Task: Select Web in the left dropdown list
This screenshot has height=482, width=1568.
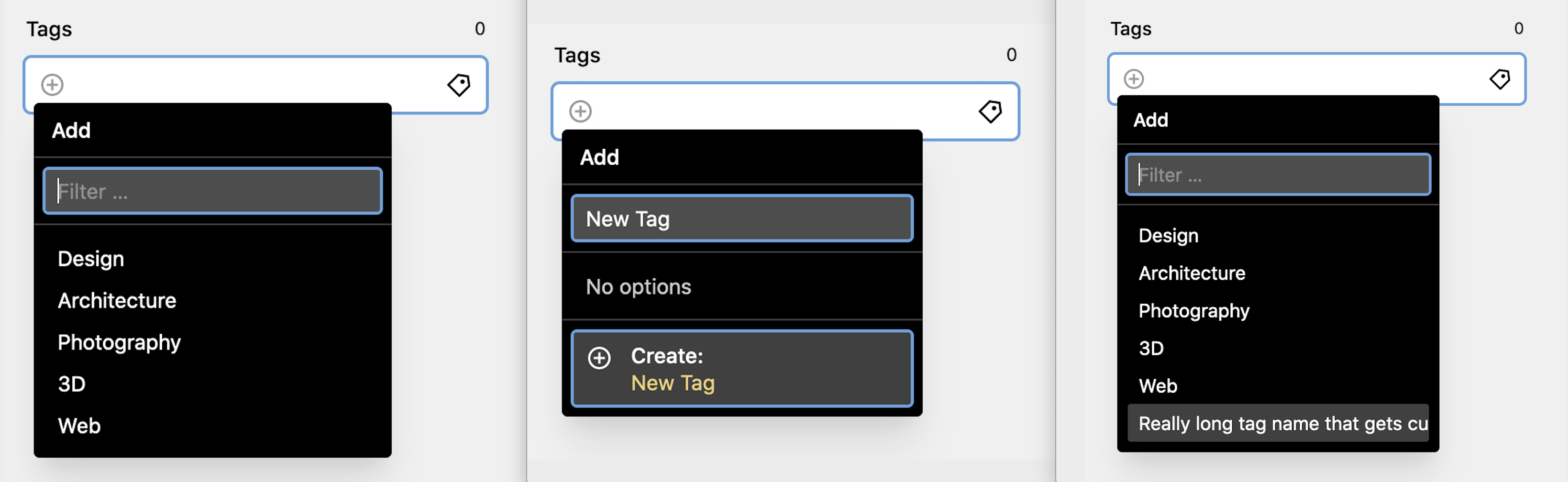Action: 79,425
